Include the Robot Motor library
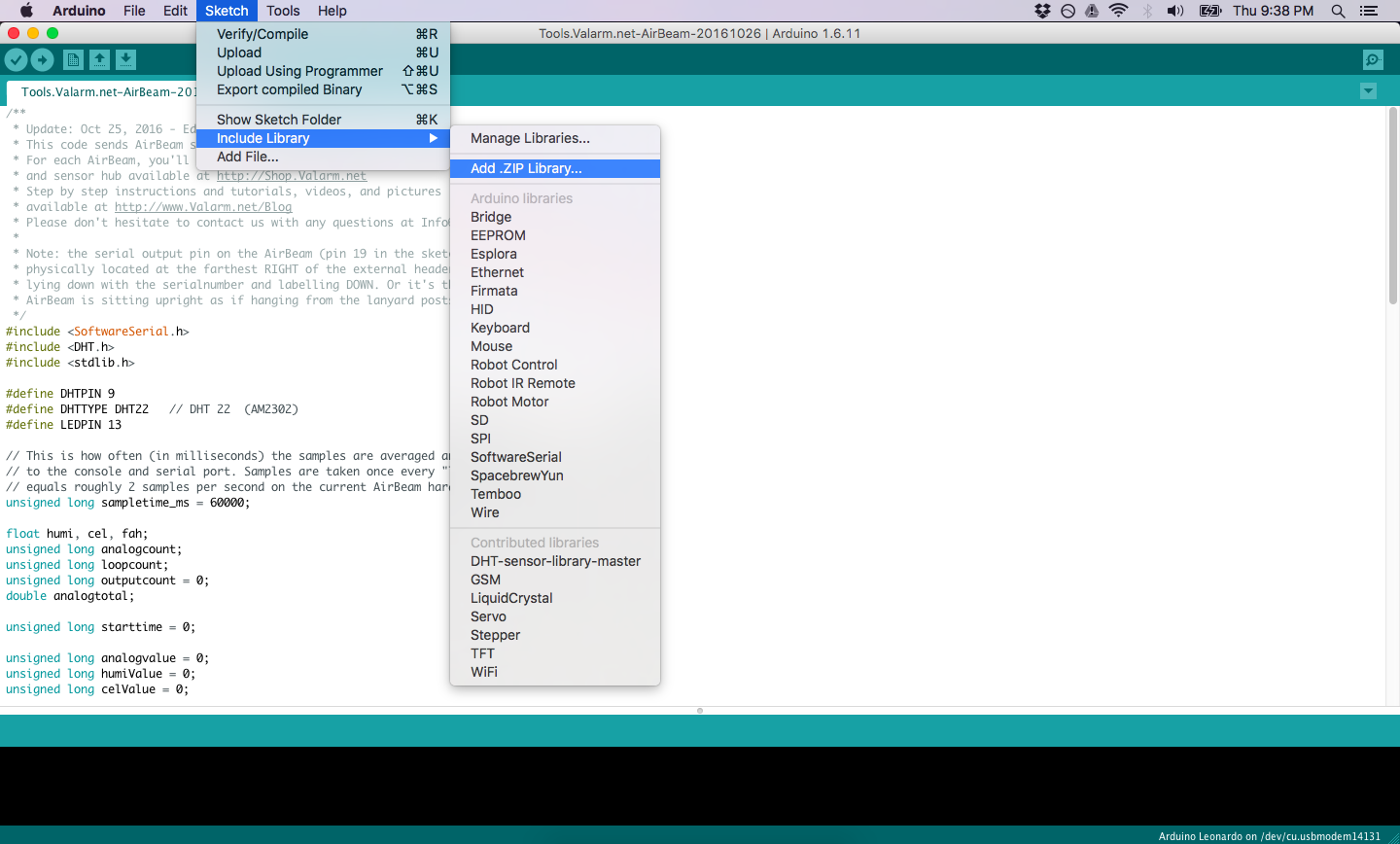 555,402
